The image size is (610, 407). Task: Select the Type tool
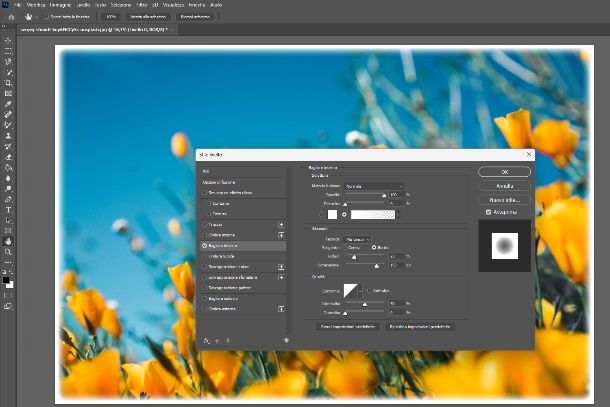(8, 210)
